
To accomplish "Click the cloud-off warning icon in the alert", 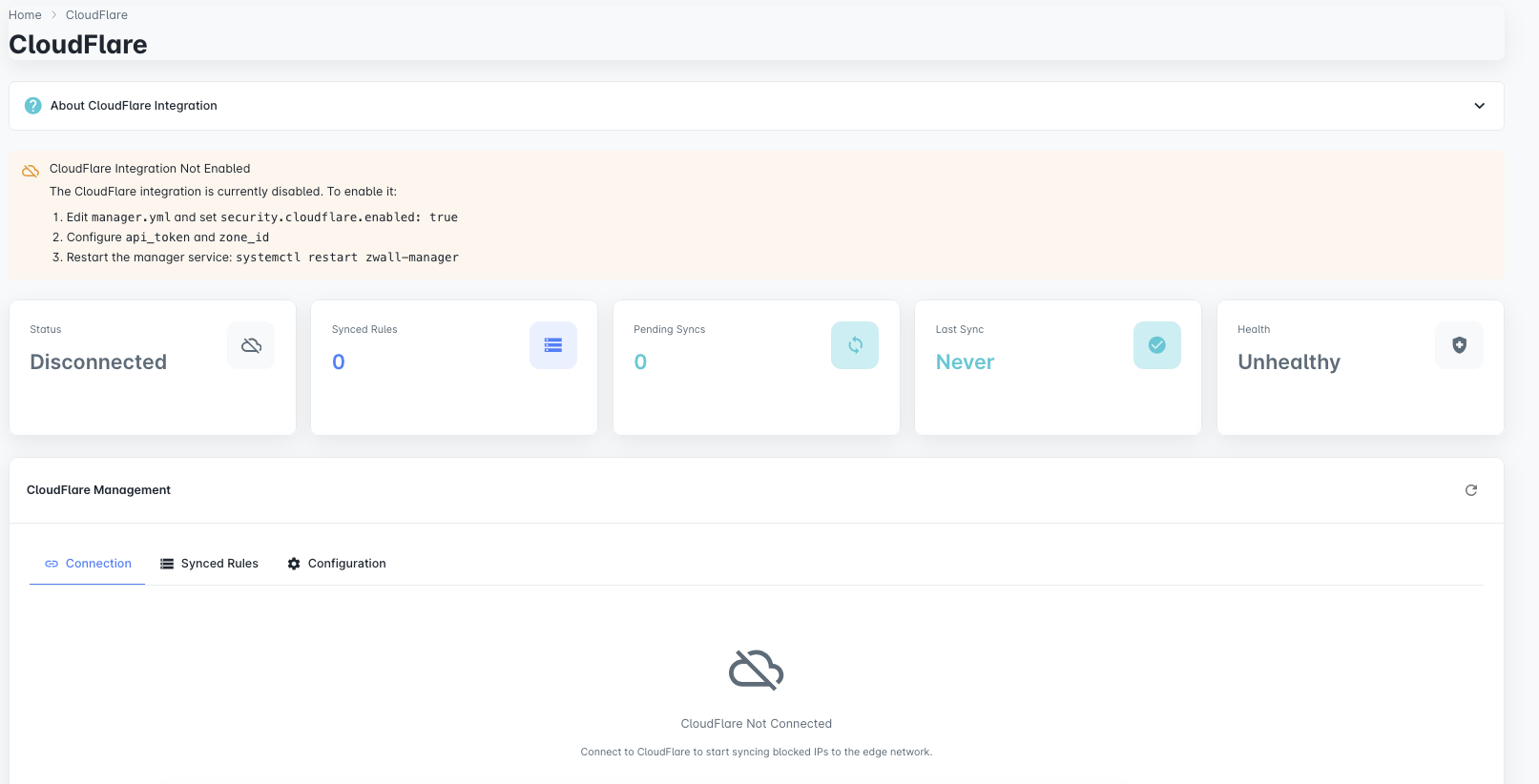I will [31, 171].
